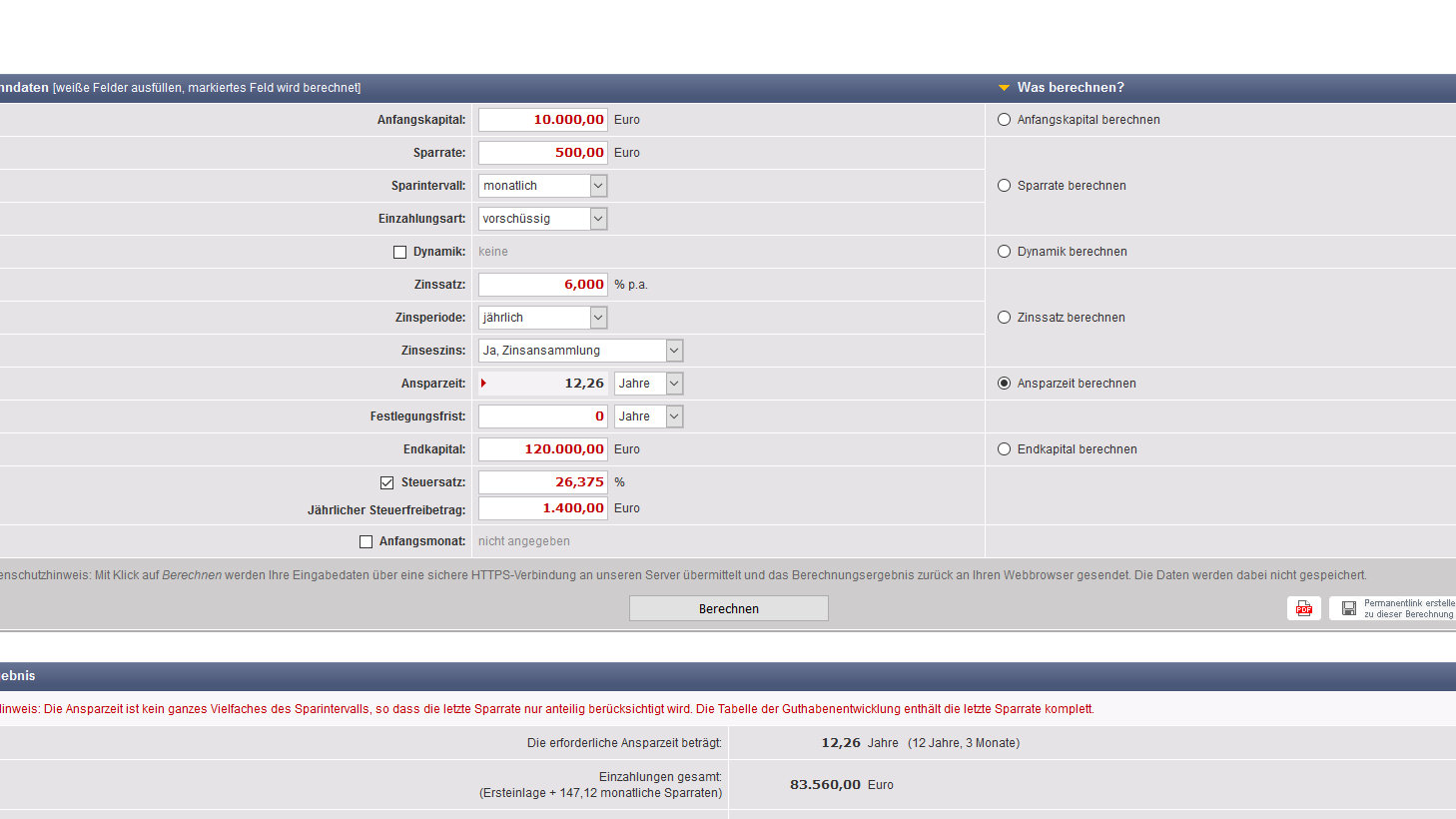
Task: Collapse the 'Was berechnen?' section arrow
Action: coord(1004,88)
